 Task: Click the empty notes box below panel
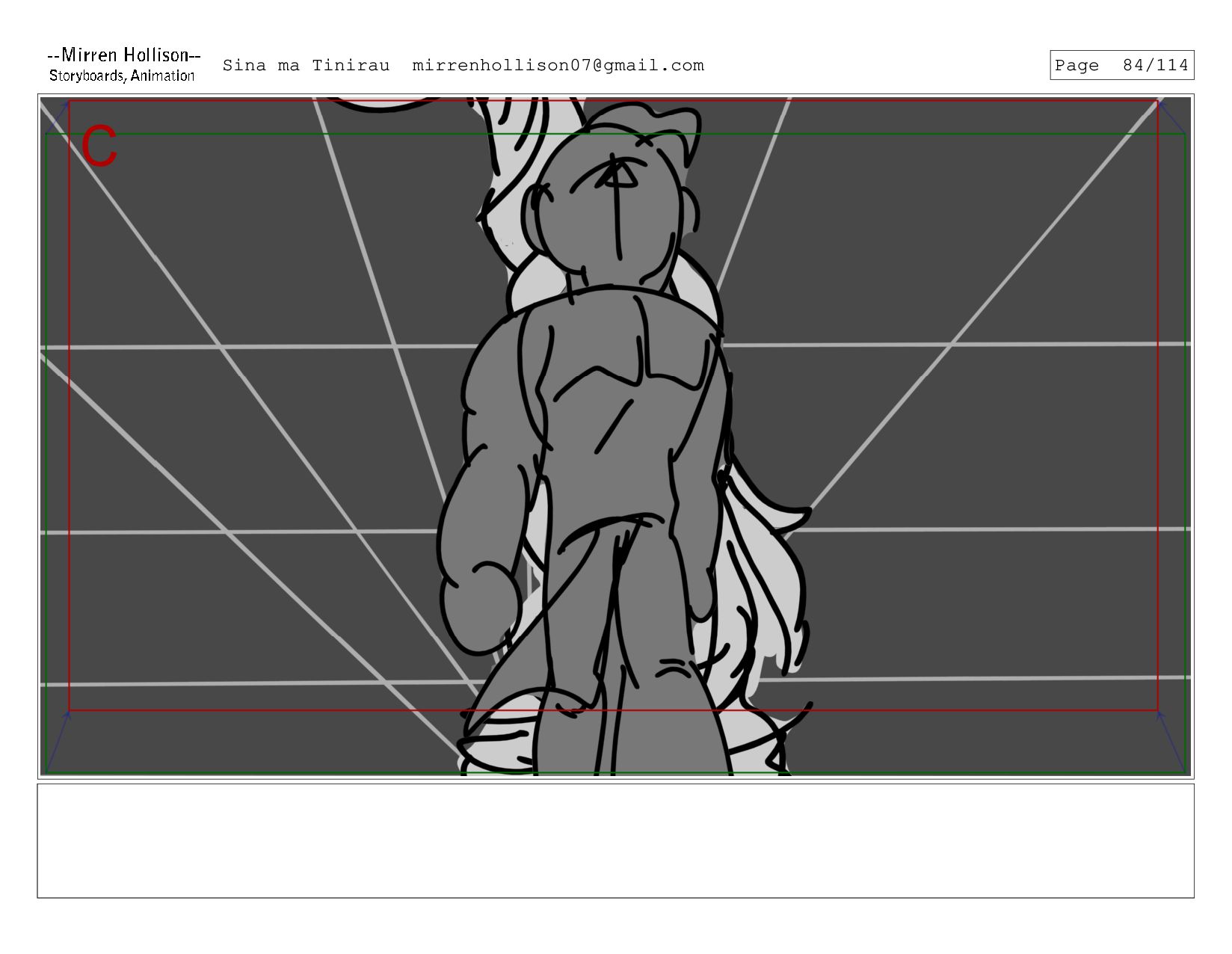pos(615,840)
